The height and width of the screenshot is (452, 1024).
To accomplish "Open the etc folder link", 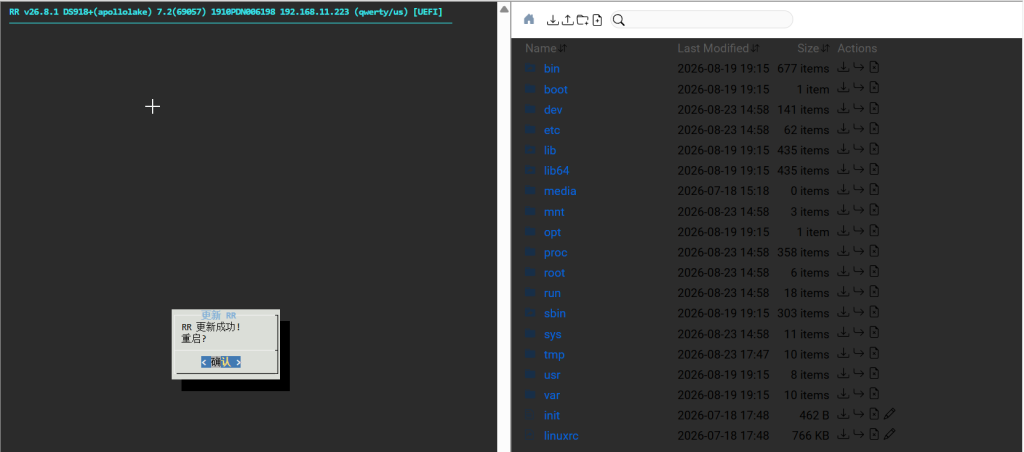I will click(x=552, y=130).
